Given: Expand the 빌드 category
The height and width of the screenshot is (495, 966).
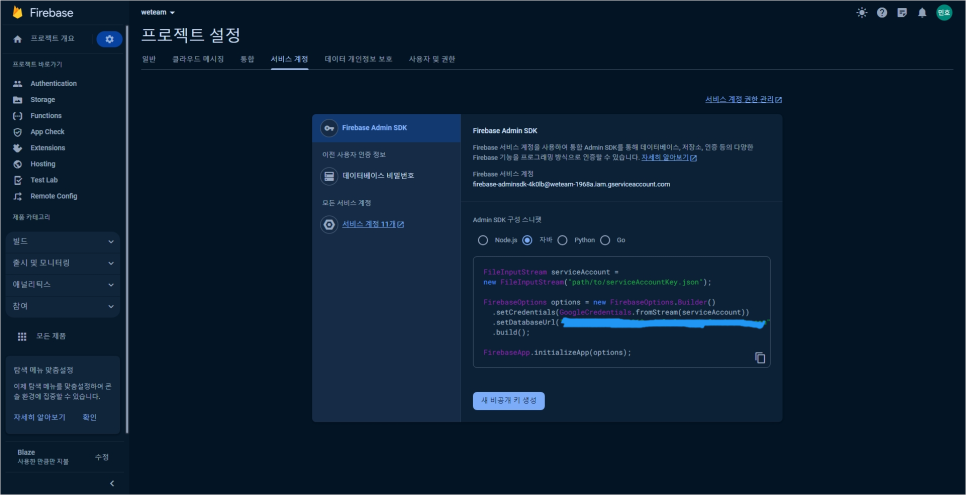Looking at the screenshot, I should pyautogui.click(x=62, y=242).
